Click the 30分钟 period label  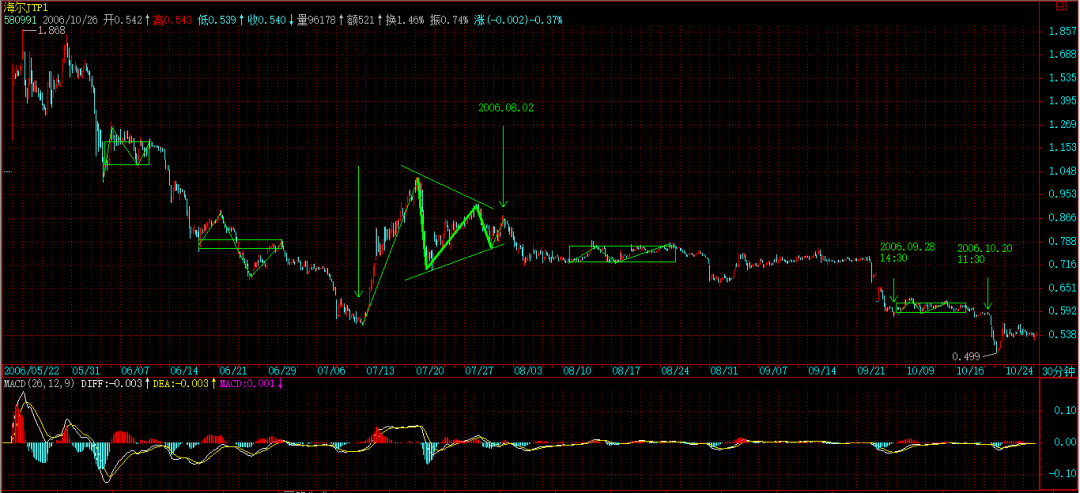1057,370
